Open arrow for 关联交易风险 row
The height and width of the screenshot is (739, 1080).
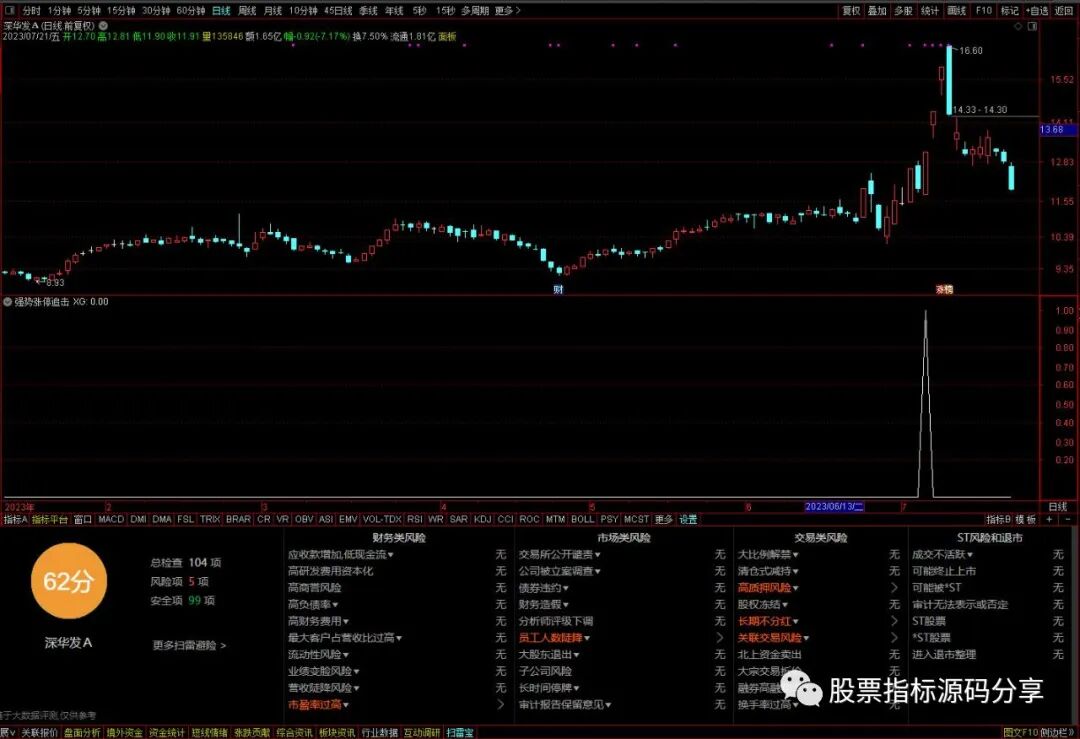pyautogui.click(x=895, y=638)
